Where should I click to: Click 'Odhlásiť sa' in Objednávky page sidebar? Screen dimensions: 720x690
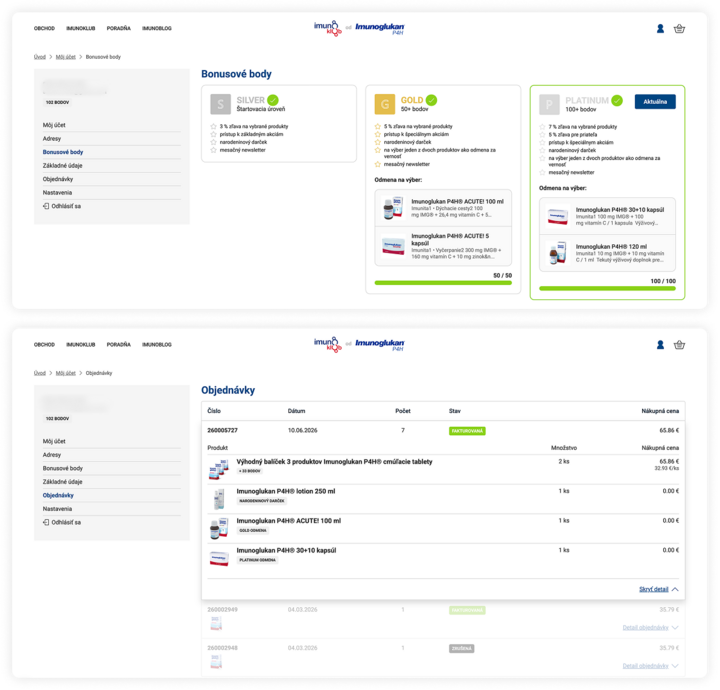66,522
